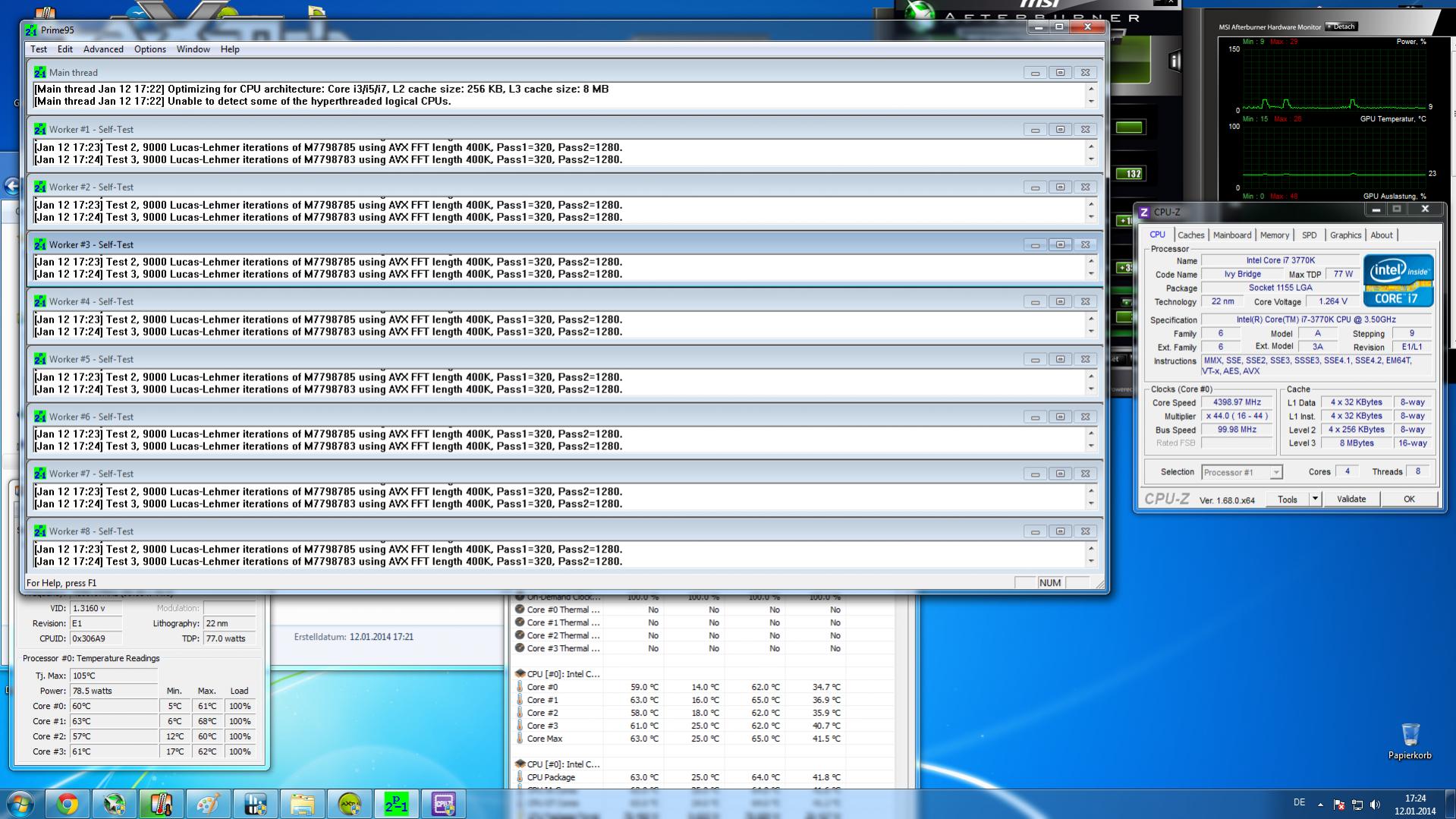
Task: Click the Worker #1 window icon
Action: point(39,130)
